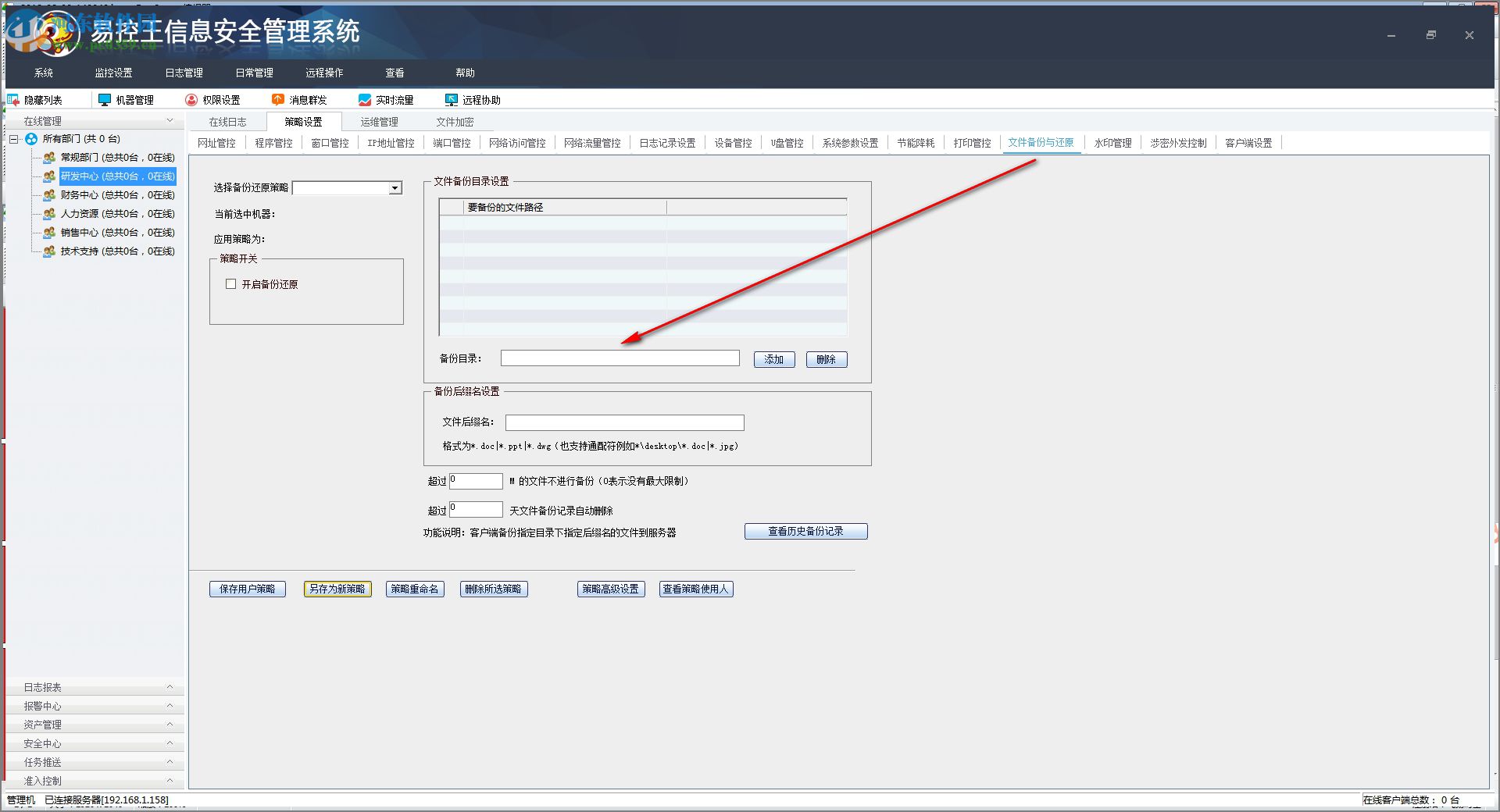Viewport: 1500px width, 812px height.
Task: Select the 日志记录设置 policy tab
Action: coord(667,143)
